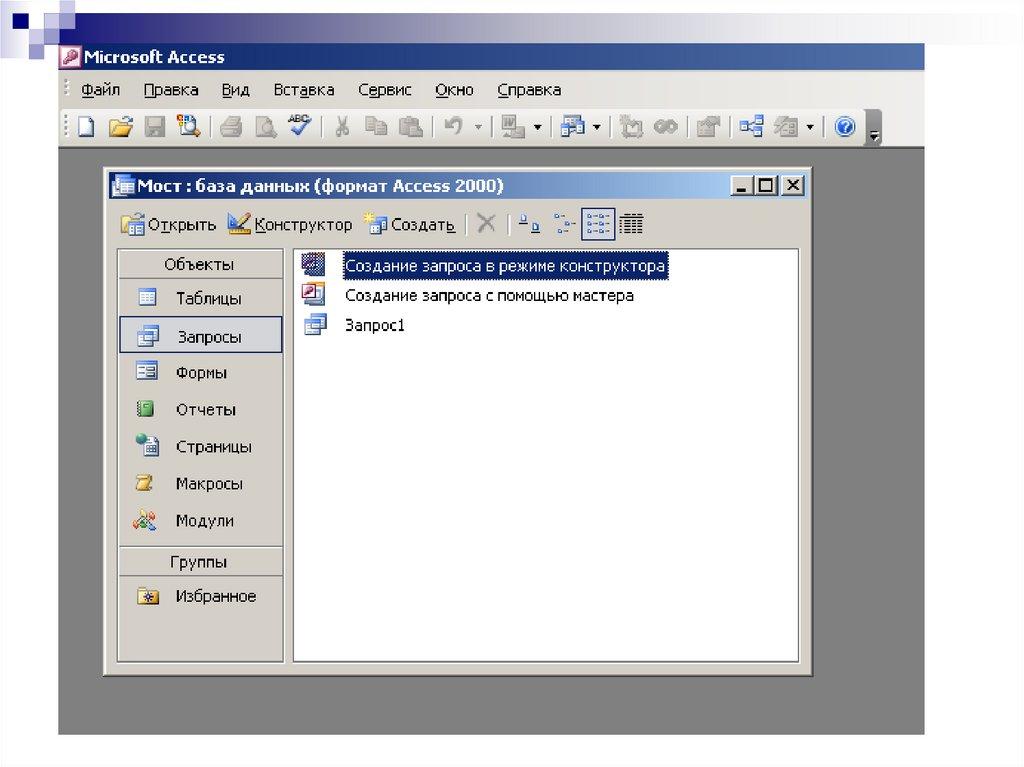
Task: Click the Конструктор button
Action: [290, 225]
